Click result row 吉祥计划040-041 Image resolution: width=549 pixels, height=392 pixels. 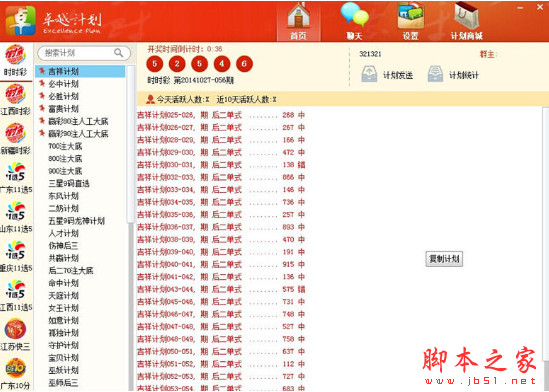[221, 264]
